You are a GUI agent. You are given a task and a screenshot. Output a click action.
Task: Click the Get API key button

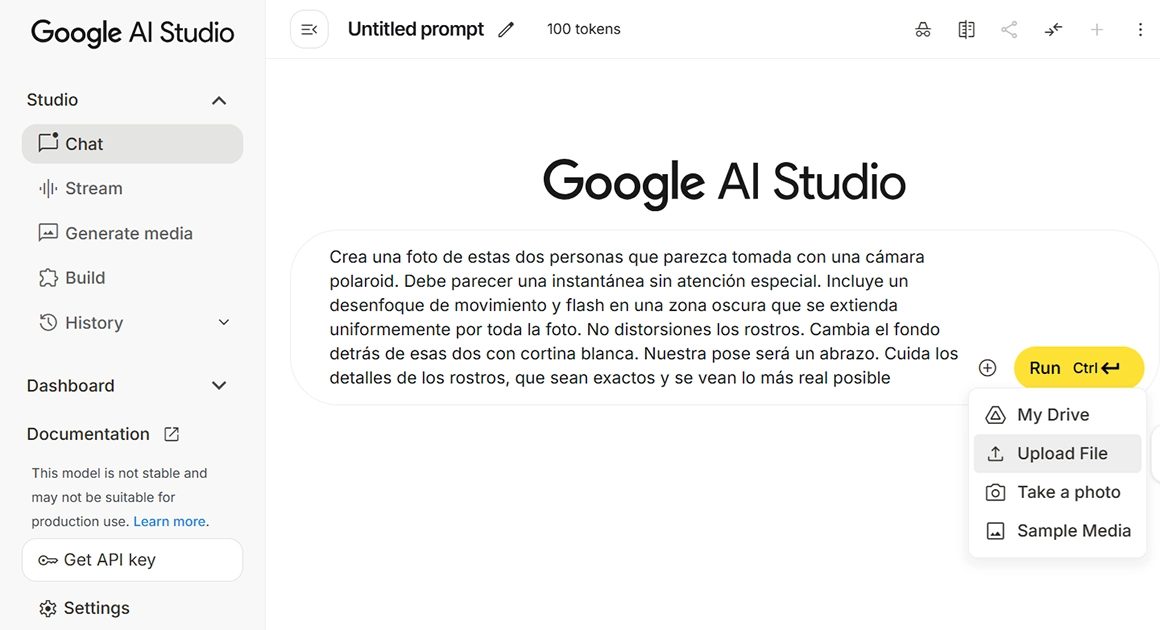click(132, 560)
